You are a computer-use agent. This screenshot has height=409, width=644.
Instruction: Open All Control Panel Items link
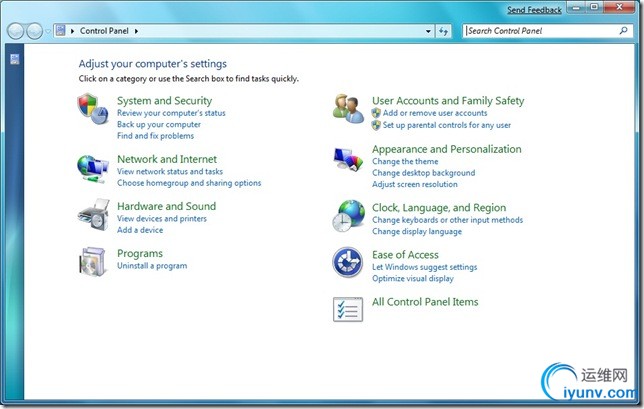[425, 302]
